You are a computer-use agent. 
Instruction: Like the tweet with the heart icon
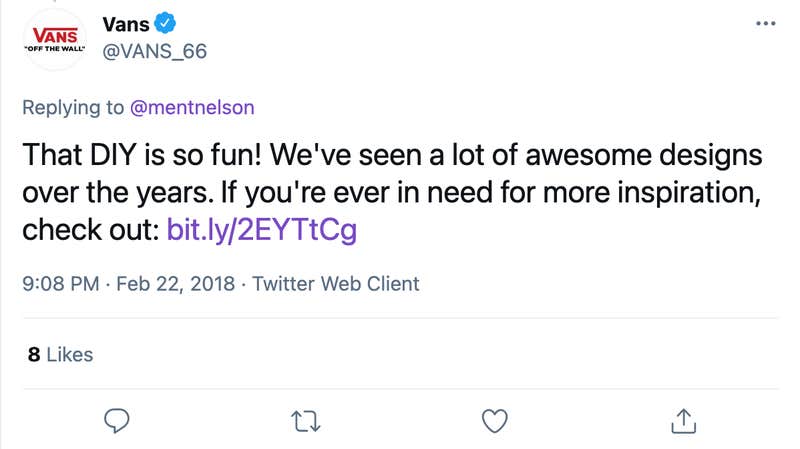494,420
